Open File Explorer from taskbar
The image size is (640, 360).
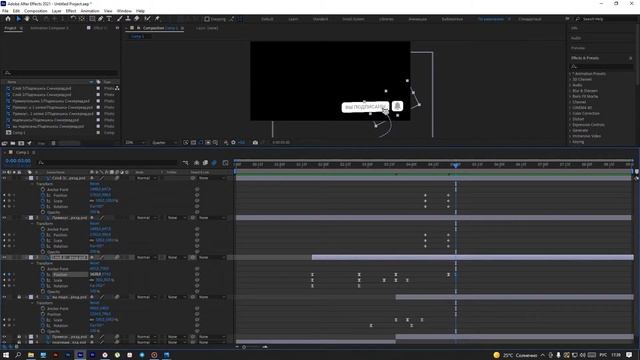point(31,355)
